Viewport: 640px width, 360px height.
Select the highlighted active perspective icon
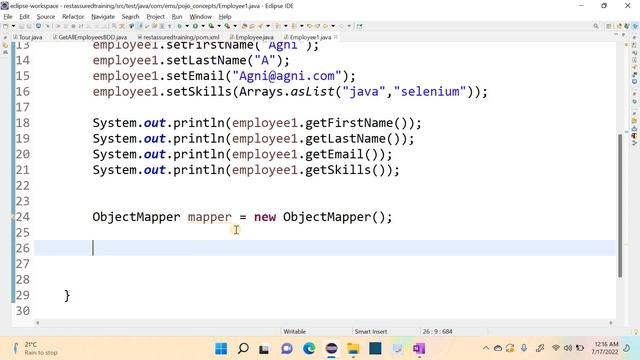[x=636, y=26]
